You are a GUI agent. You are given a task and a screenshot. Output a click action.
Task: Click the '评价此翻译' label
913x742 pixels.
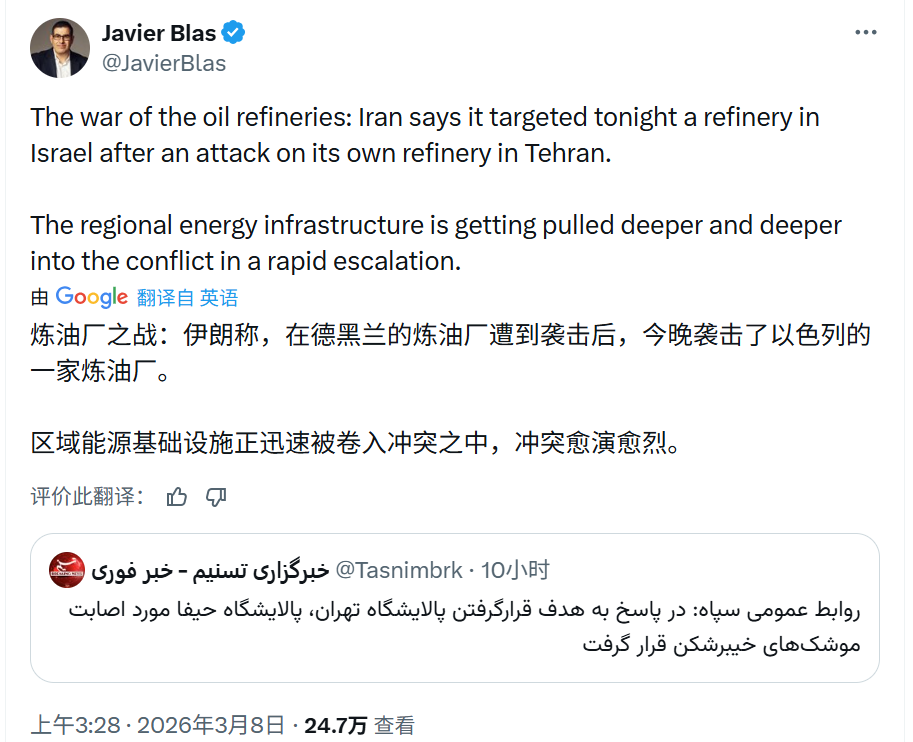(x=87, y=497)
